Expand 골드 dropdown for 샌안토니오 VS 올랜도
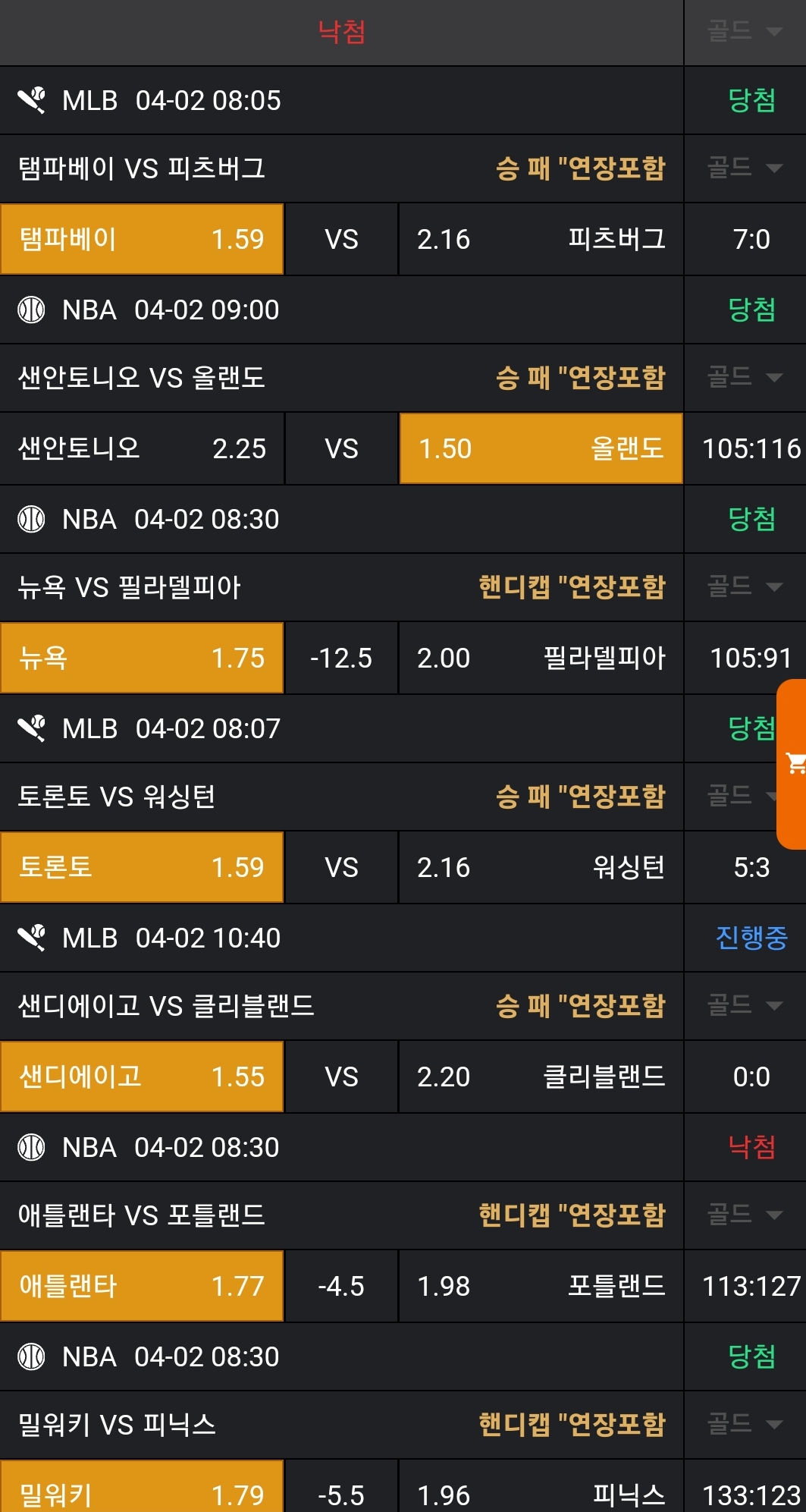This screenshot has height=1512, width=806. coord(744,377)
